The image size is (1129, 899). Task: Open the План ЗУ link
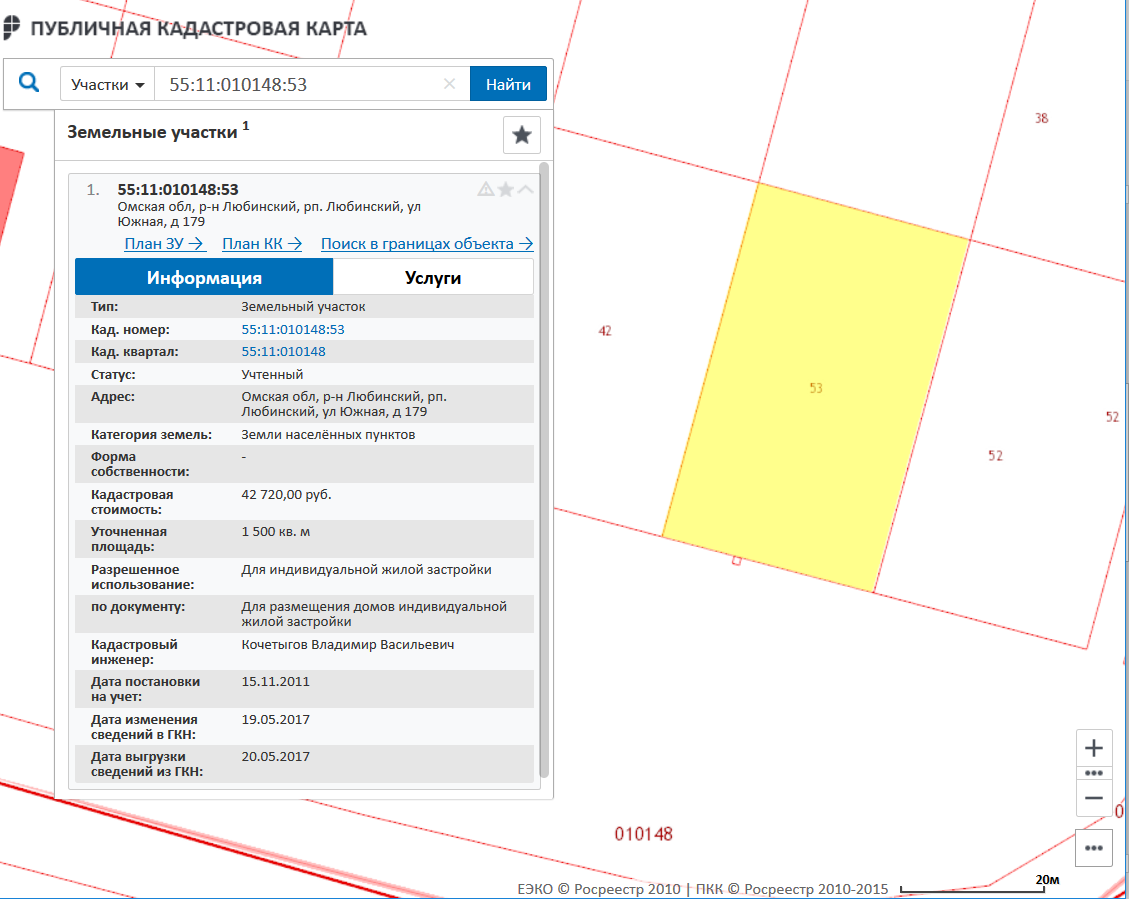[x=164, y=243]
